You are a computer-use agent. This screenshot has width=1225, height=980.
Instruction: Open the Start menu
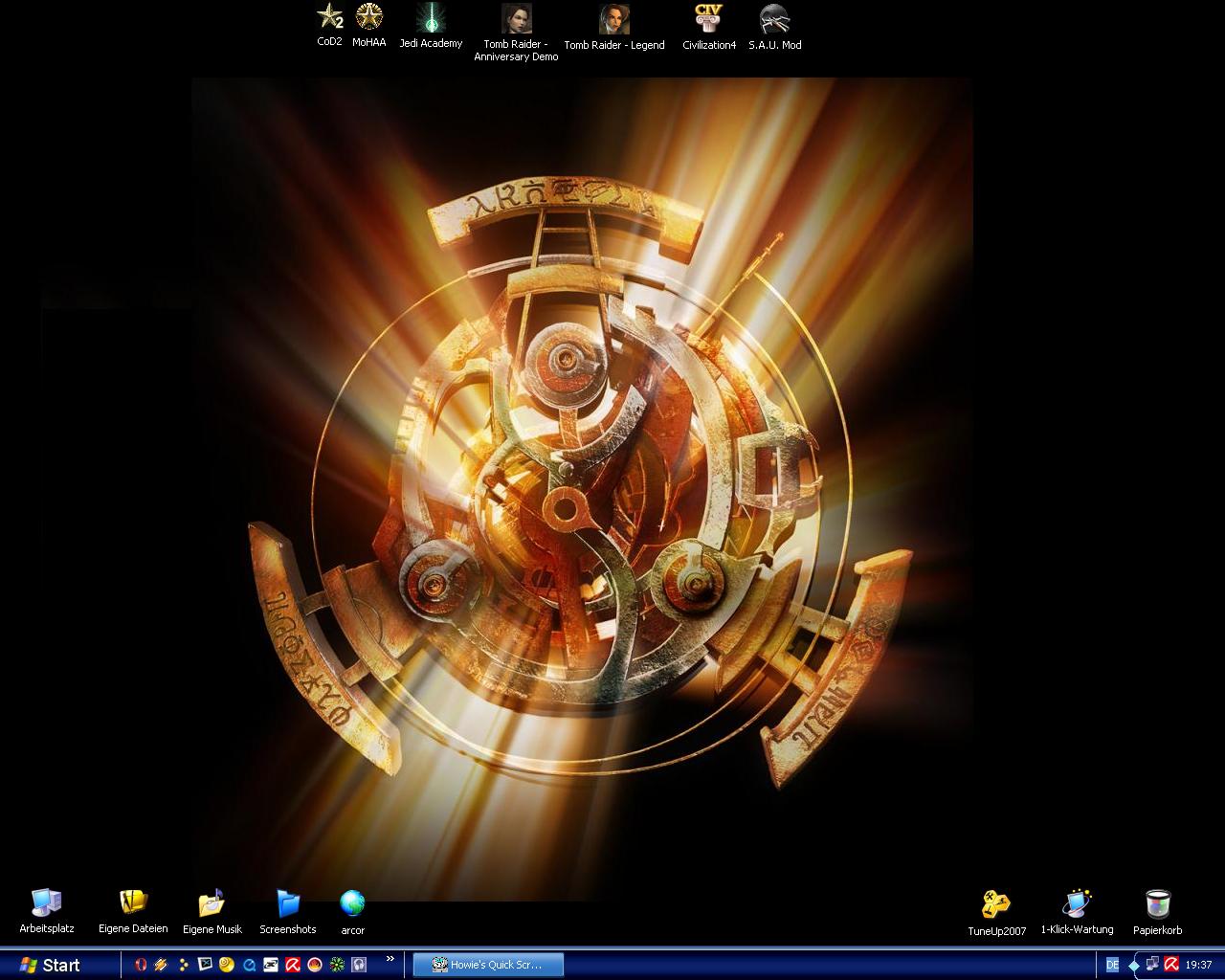(50, 965)
